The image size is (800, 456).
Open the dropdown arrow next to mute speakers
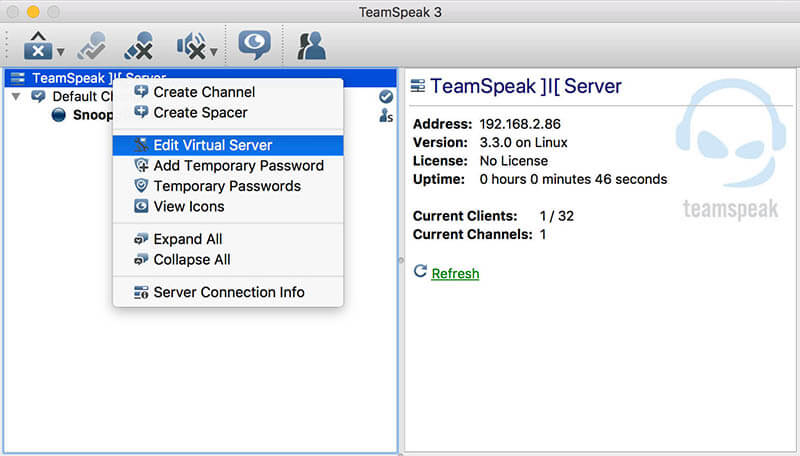tap(214, 52)
